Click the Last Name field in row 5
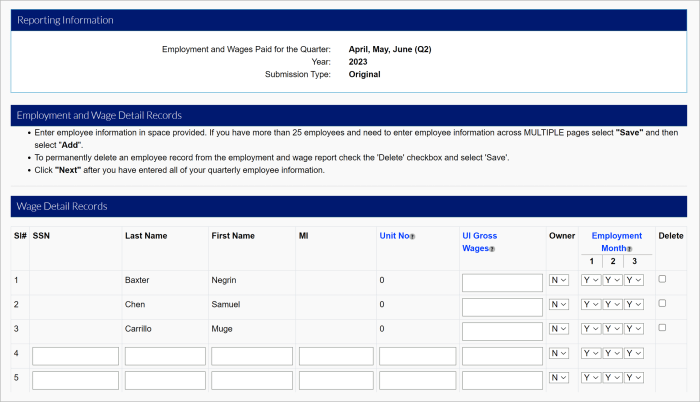 coord(165,380)
